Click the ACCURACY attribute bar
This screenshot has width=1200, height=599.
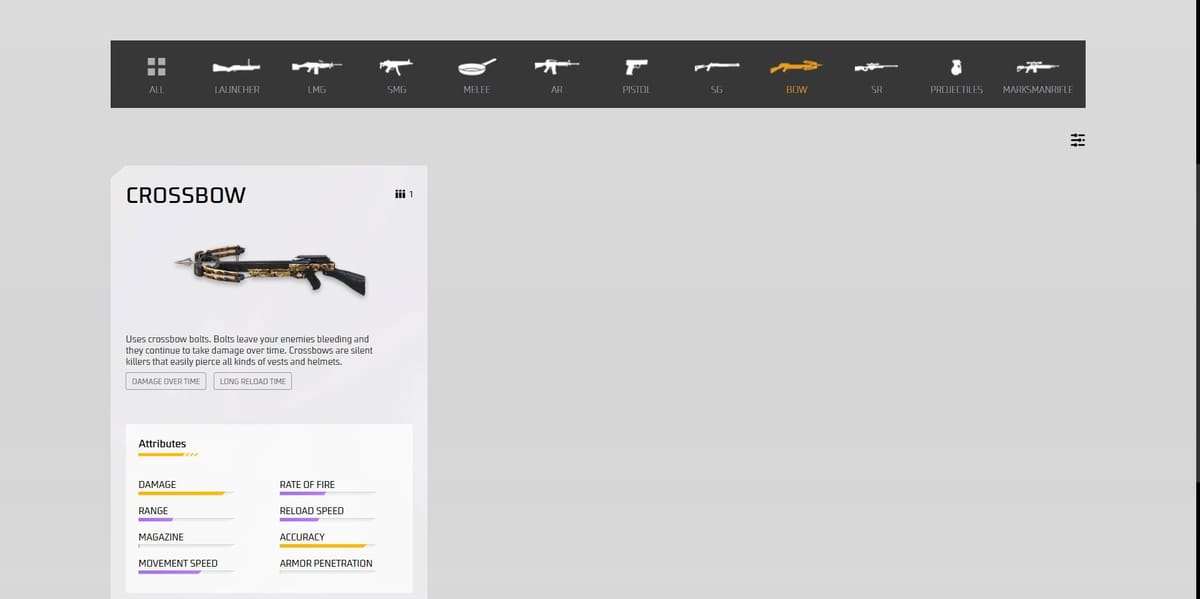pos(326,541)
